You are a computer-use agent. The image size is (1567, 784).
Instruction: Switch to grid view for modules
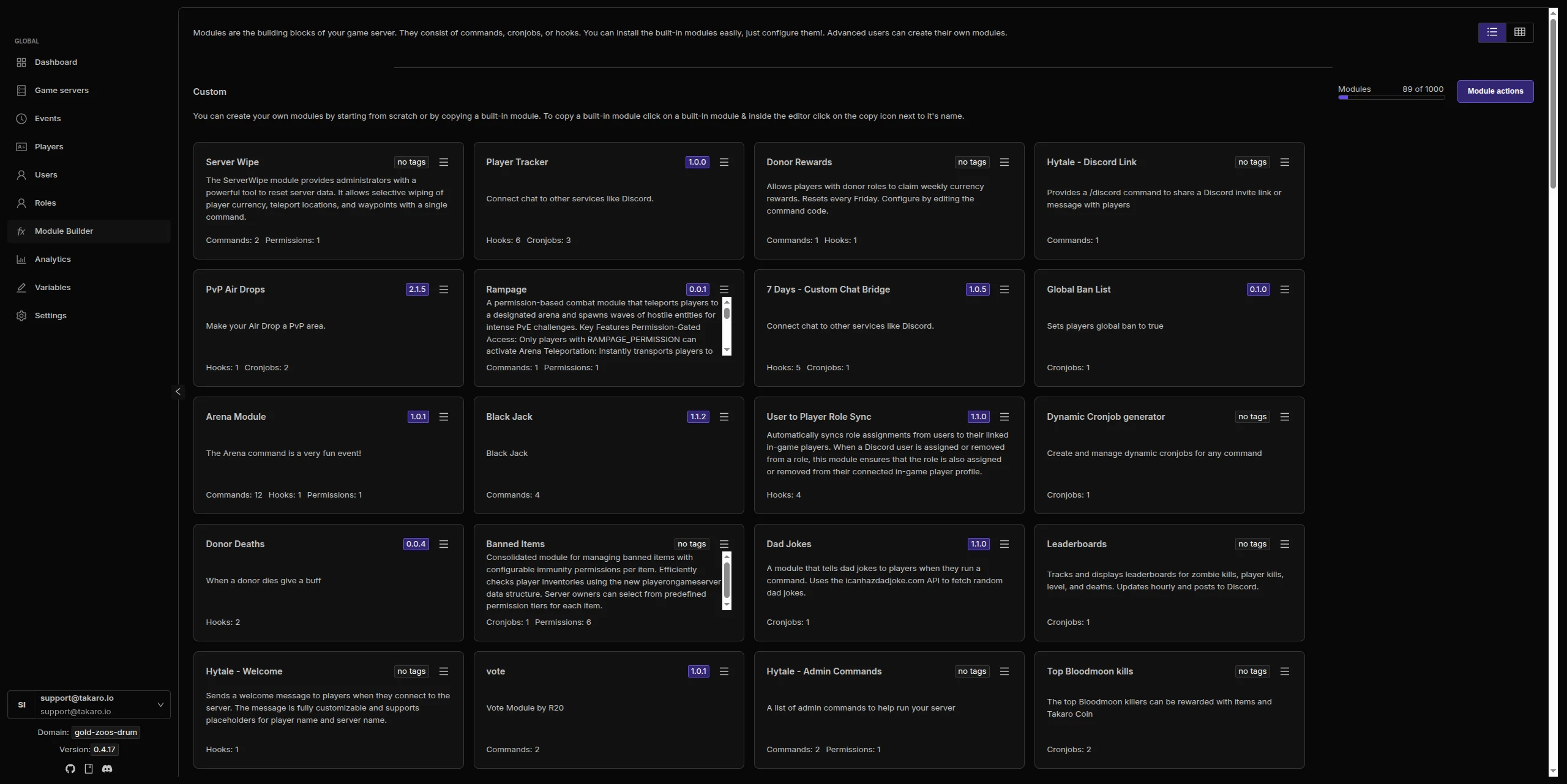click(x=1520, y=32)
